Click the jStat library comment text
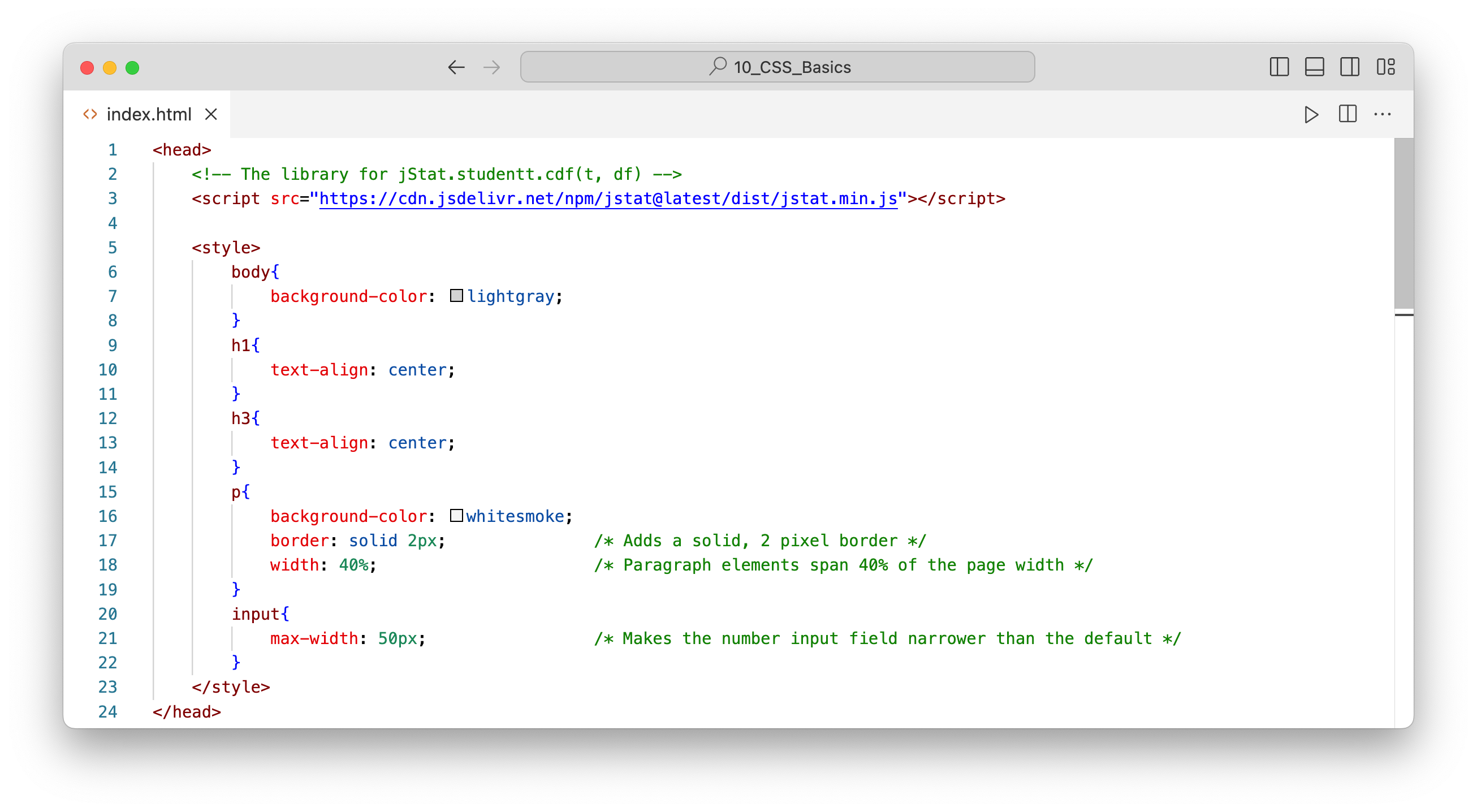Viewport: 1477px width, 812px height. tap(437, 174)
